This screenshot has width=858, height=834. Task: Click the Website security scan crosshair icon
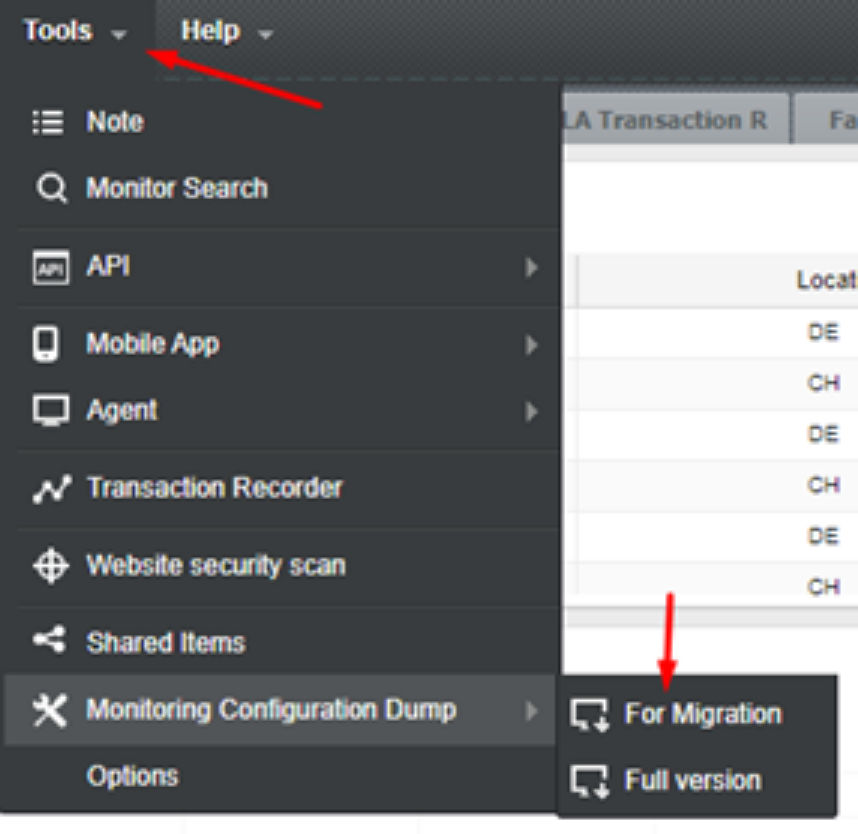(x=51, y=565)
